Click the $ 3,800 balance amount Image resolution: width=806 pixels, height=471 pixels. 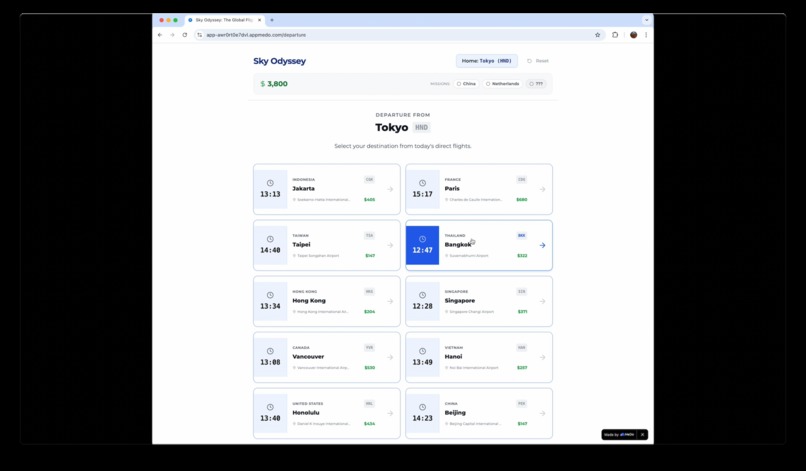coord(274,84)
